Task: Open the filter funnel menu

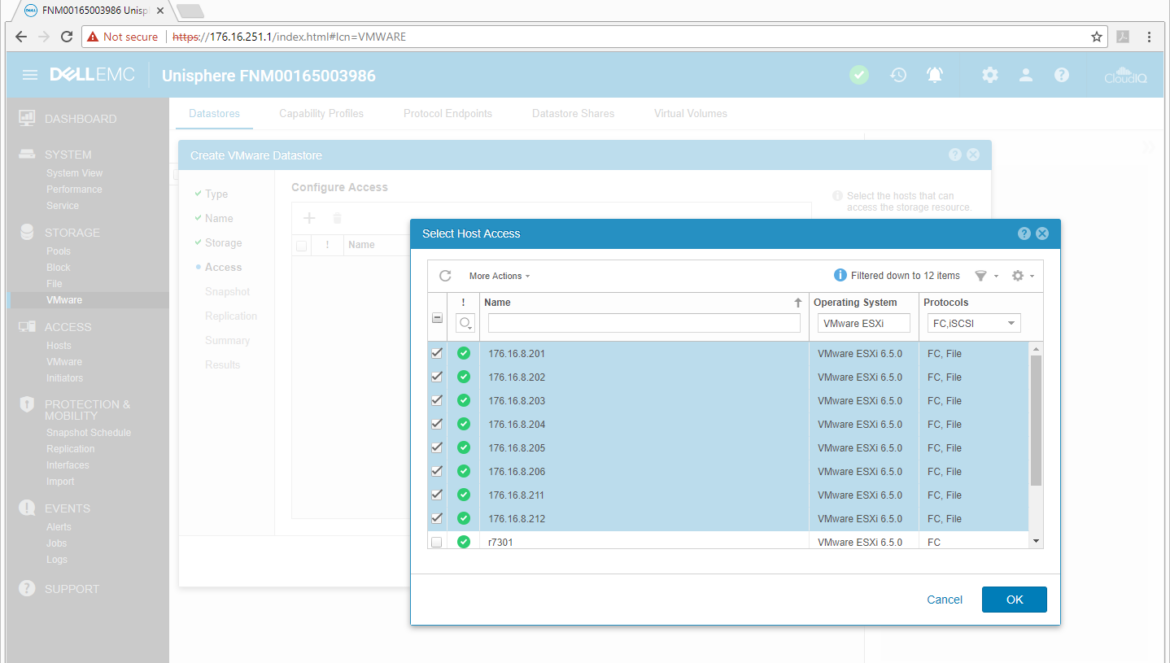Action: tap(980, 276)
